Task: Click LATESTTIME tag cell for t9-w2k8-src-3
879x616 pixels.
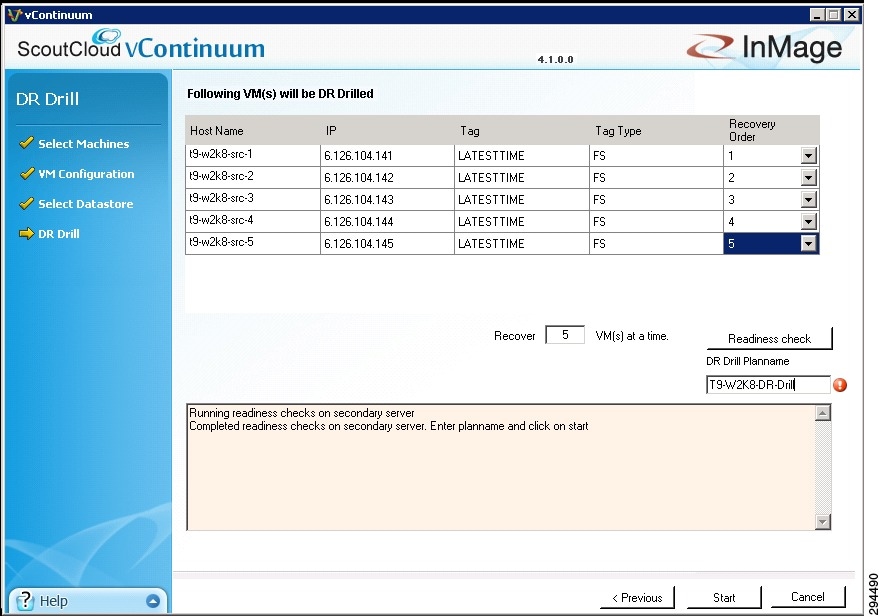Action: 522,199
